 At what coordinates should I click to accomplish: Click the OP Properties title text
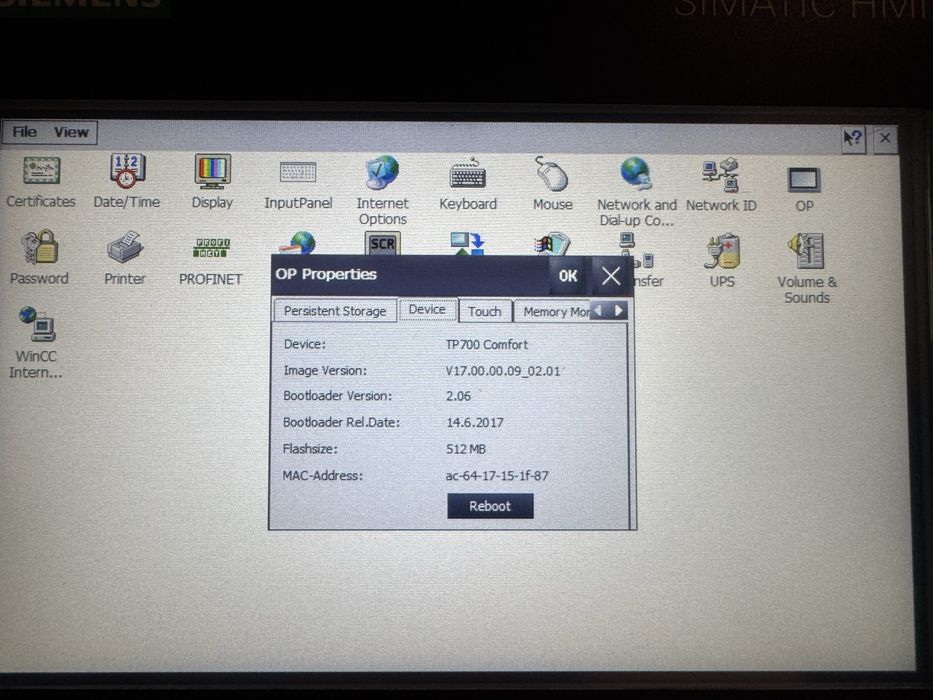[x=326, y=274]
